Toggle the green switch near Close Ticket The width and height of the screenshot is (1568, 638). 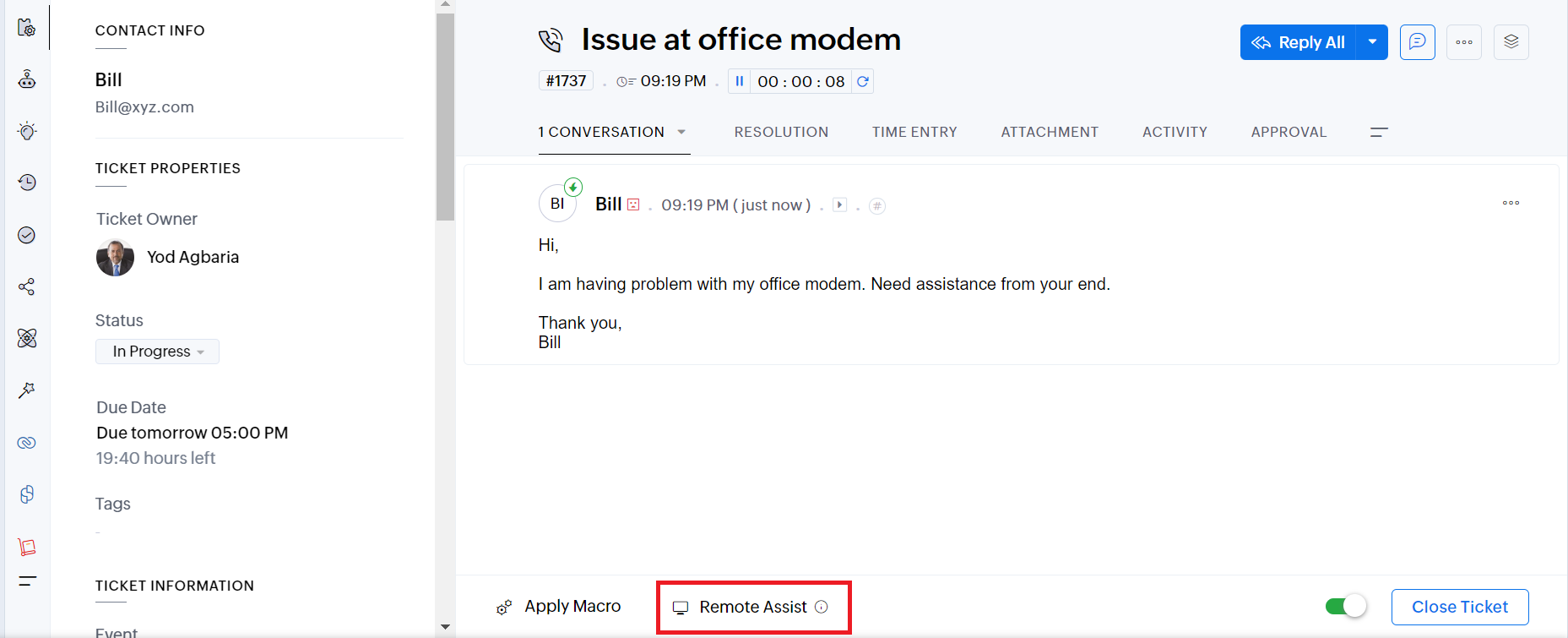[1346, 606]
